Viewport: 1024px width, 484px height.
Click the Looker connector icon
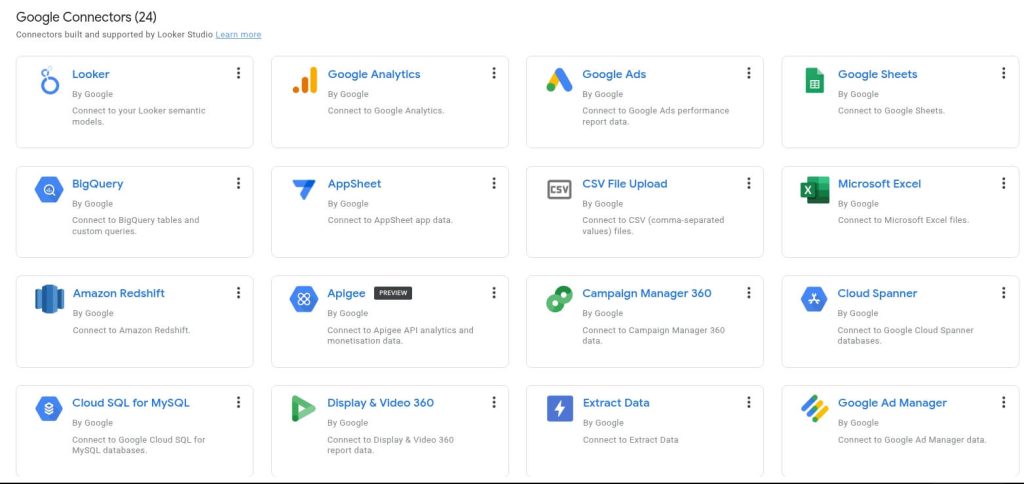[49, 81]
